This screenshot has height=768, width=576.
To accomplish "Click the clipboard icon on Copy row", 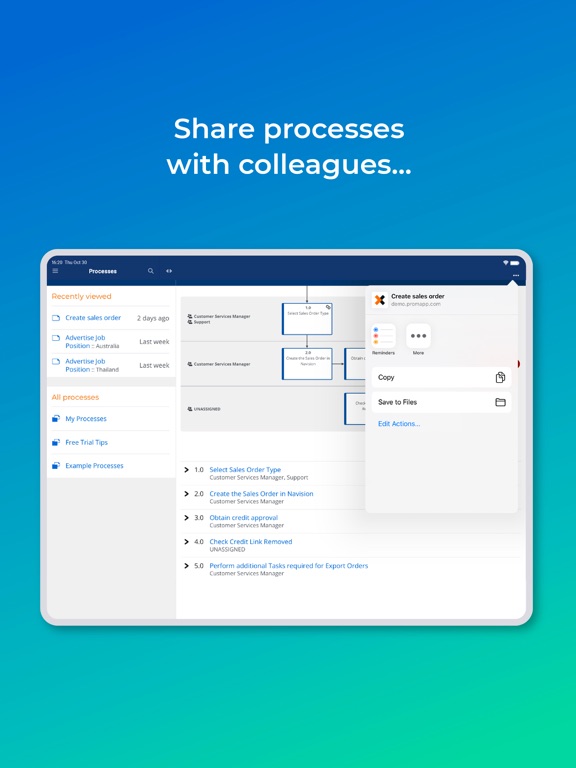I will click(x=500, y=377).
